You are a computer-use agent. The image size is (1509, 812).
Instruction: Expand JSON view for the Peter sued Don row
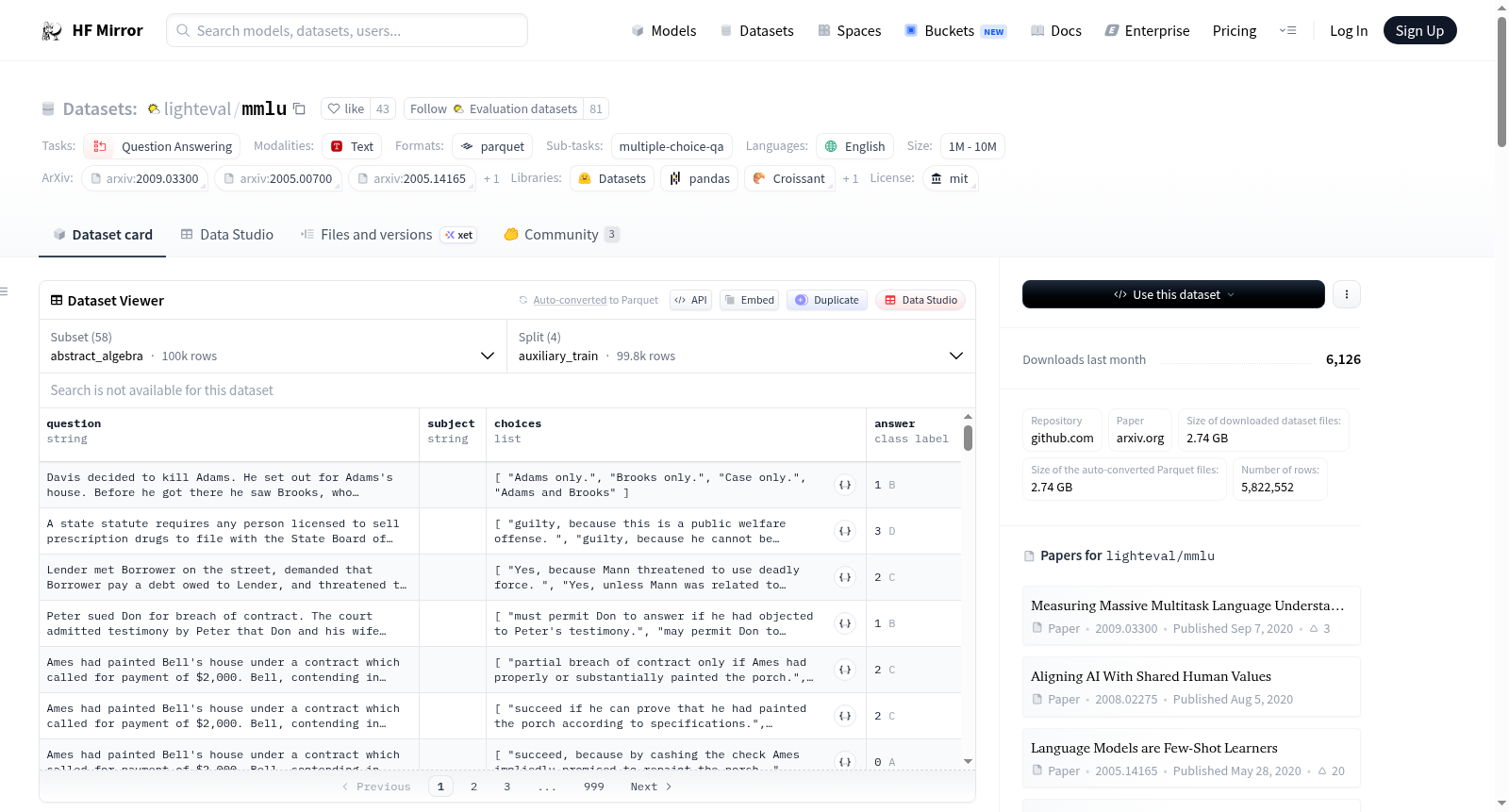click(845, 623)
